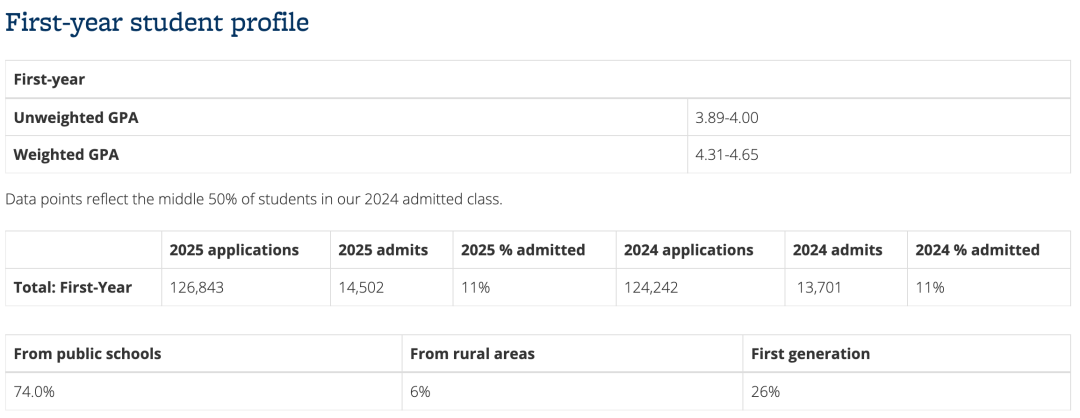Image resolution: width=1080 pixels, height=418 pixels.
Task: Select the First-year table header cell
Action: (538, 79)
